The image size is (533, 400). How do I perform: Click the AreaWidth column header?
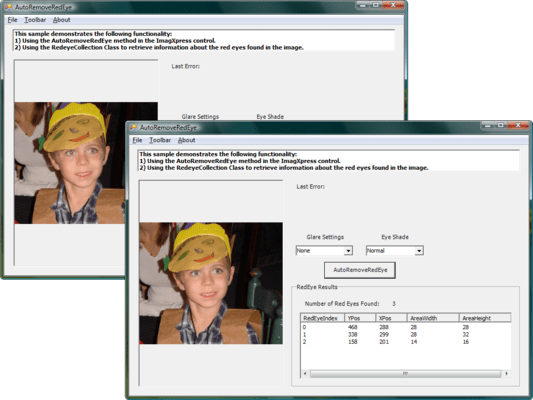click(433, 318)
